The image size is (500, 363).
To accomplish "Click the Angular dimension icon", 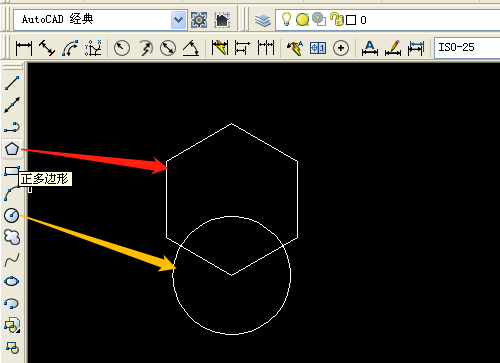I will [x=191, y=48].
